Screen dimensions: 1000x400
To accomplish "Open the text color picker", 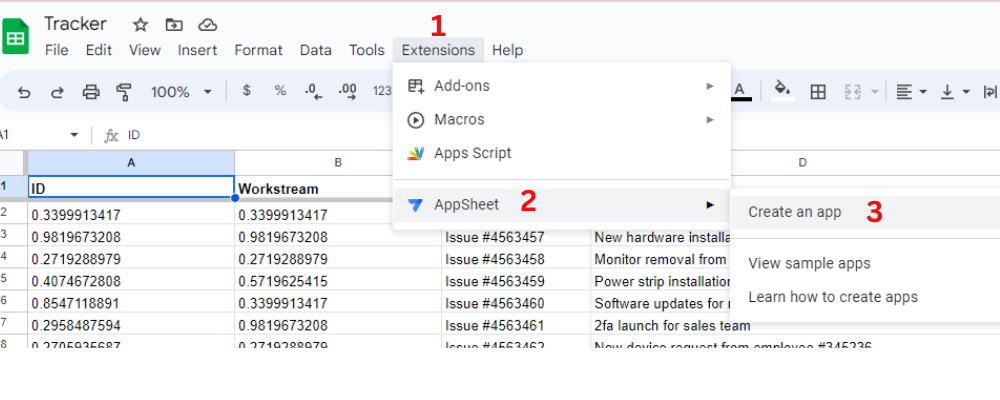I will click(740, 91).
